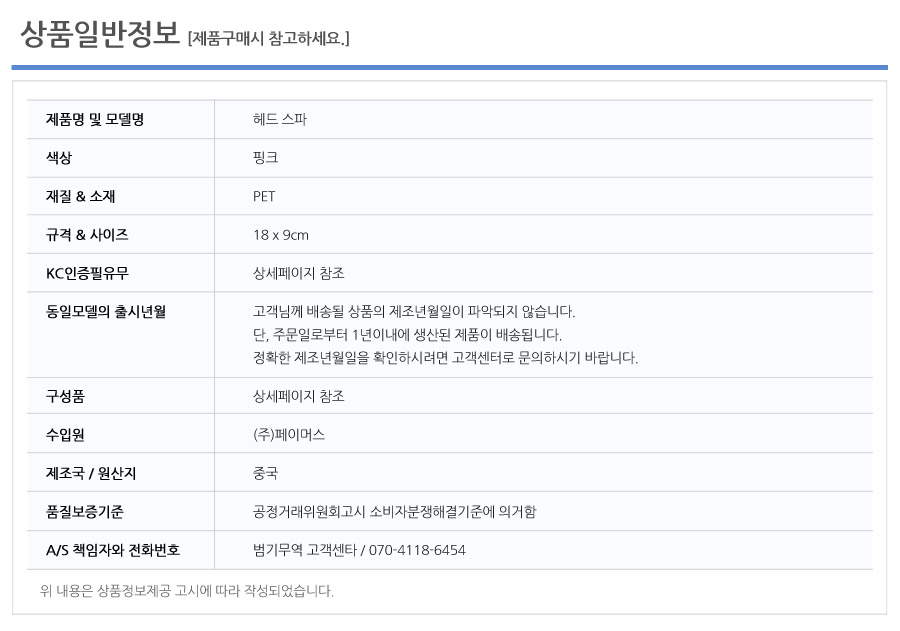Select the 제조국 / 원산지 label
900x631 pixels.
coord(91,473)
